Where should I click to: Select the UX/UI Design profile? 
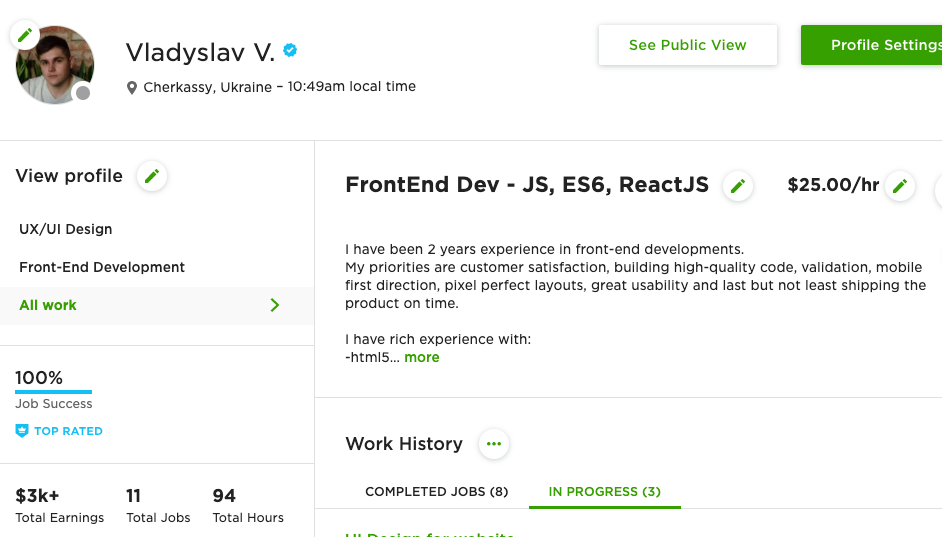[65, 229]
